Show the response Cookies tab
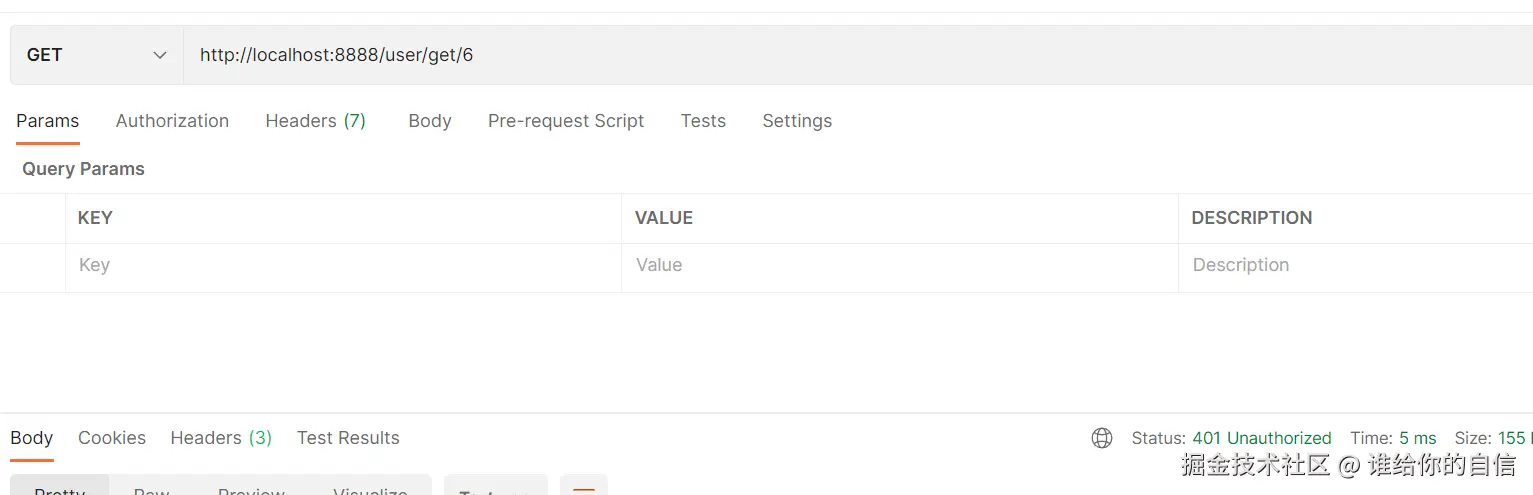Image resolution: width=1533 pixels, height=495 pixels. click(112, 438)
